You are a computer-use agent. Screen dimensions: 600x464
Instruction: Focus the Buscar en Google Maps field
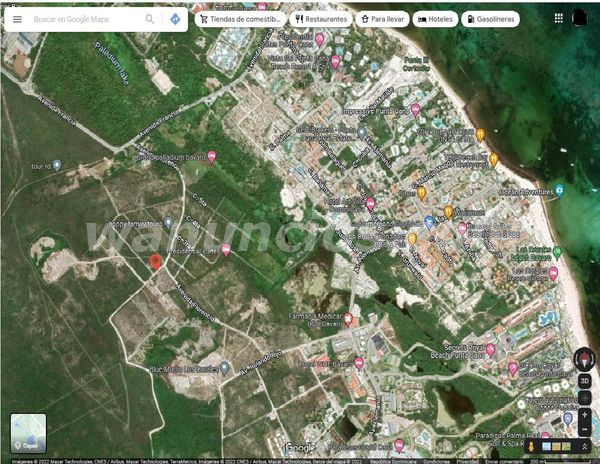click(85, 19)
